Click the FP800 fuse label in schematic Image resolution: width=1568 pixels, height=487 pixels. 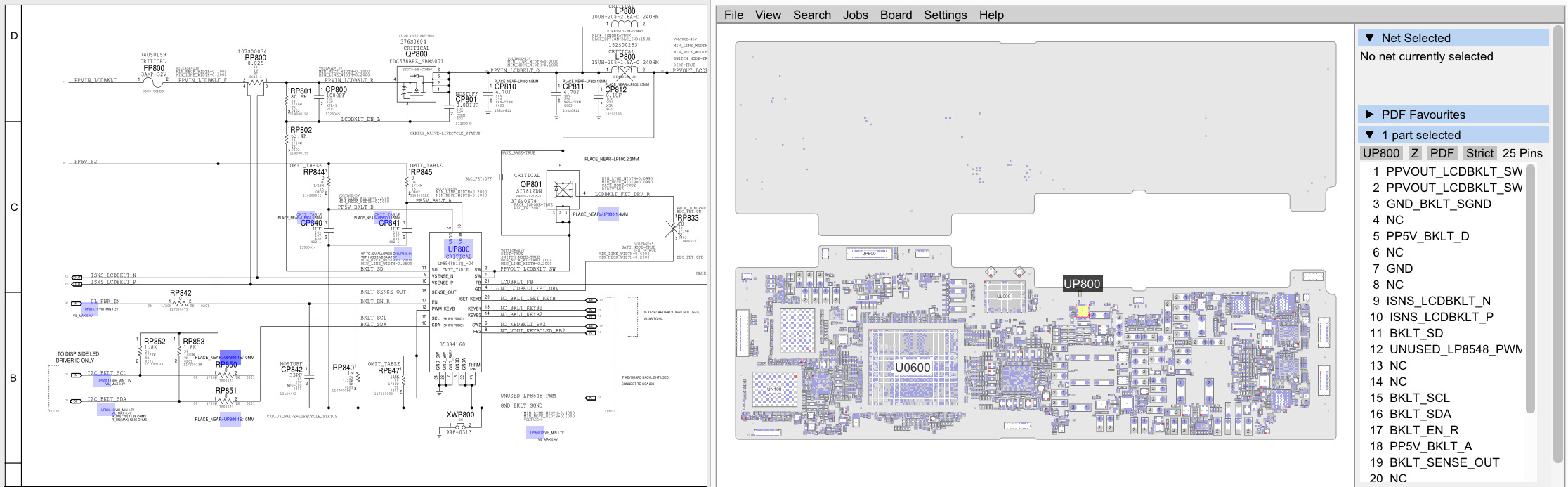153,68
